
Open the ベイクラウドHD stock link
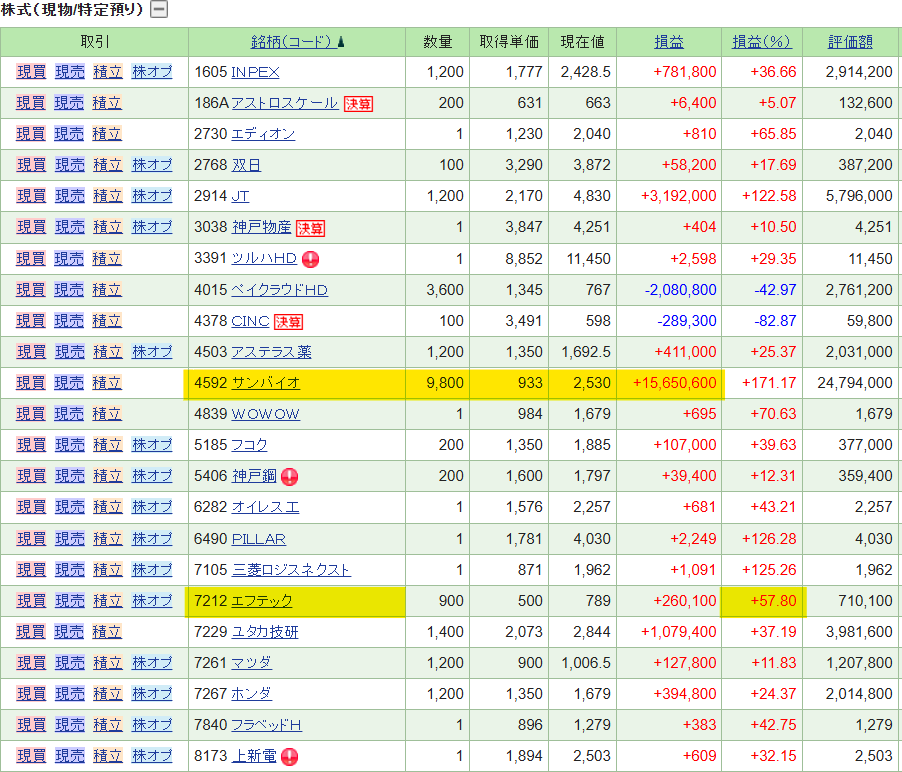pyautogui.click(x=279, y=290)
